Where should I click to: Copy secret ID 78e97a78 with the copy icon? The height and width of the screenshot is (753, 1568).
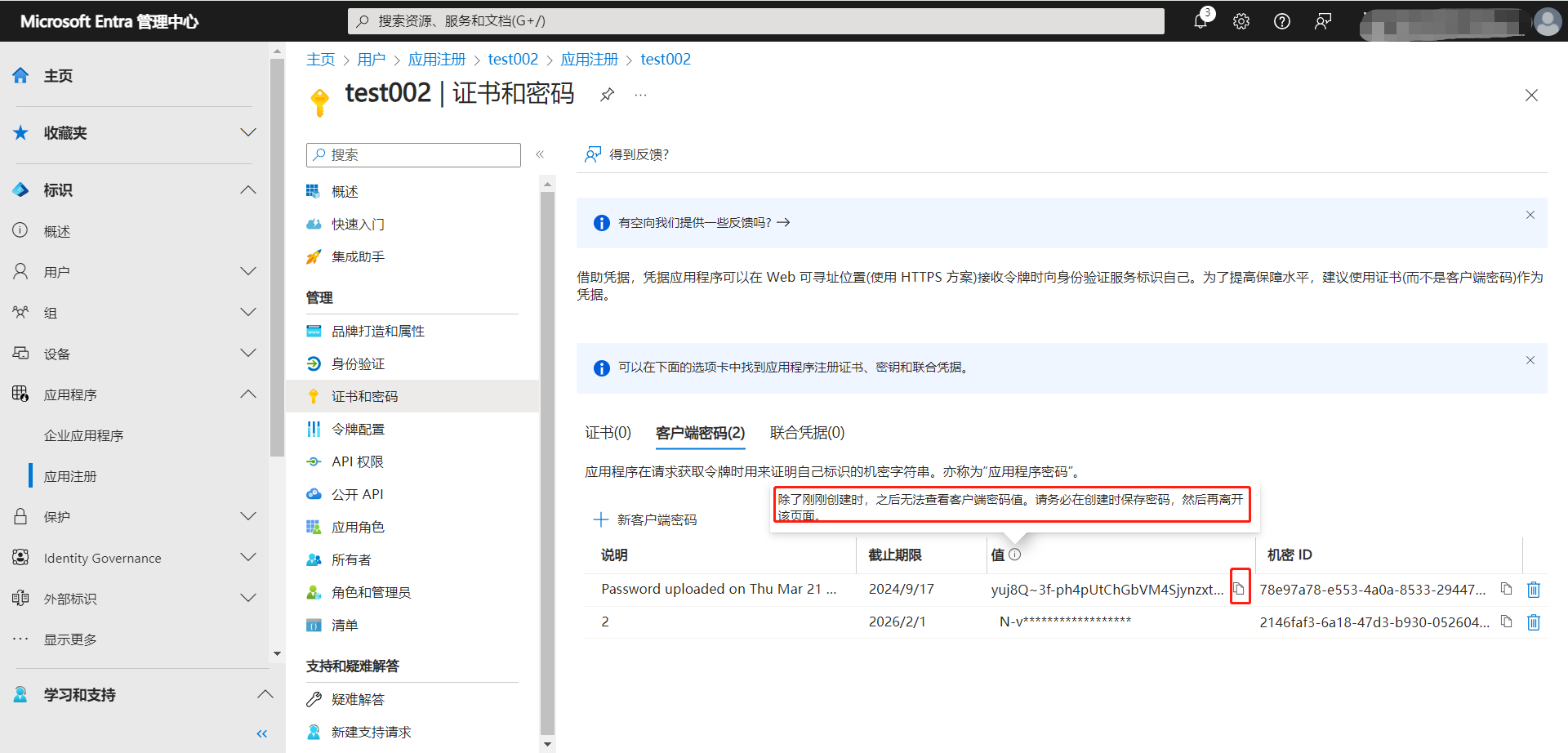(x=1507, y=589)
